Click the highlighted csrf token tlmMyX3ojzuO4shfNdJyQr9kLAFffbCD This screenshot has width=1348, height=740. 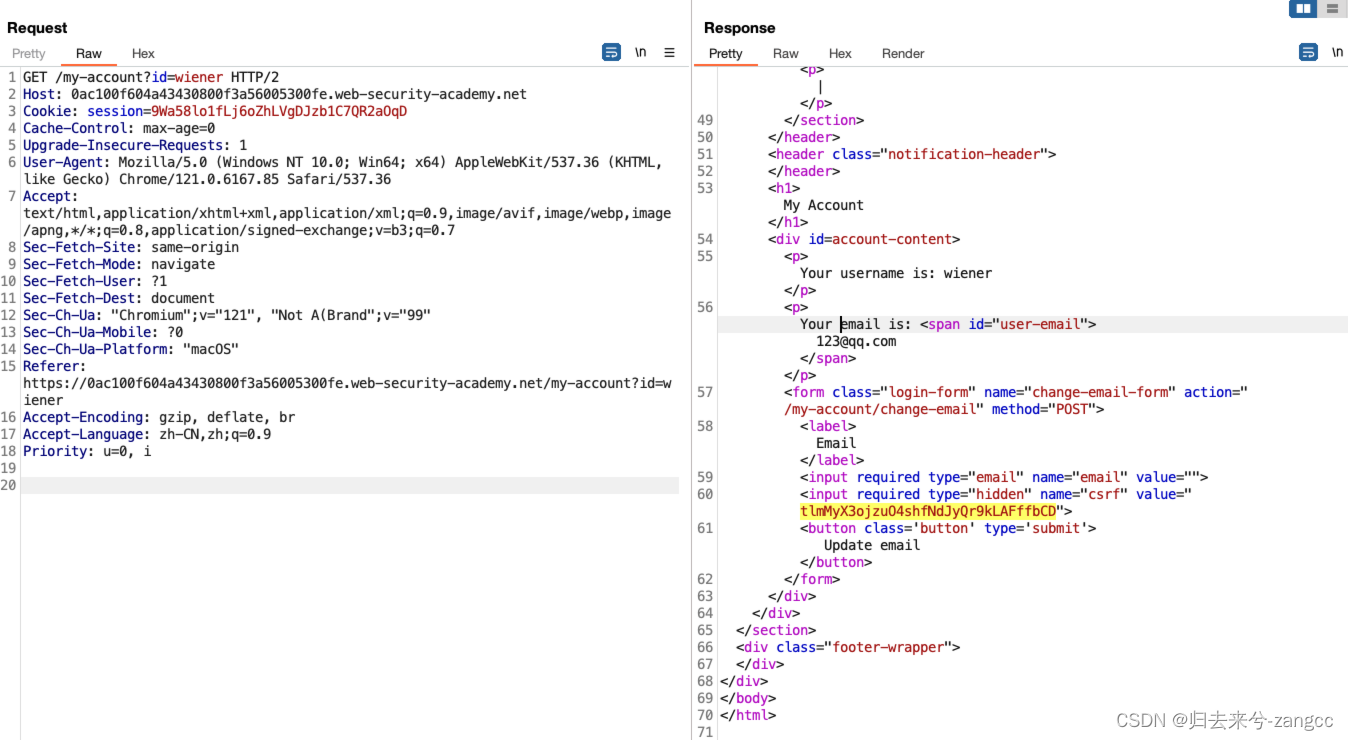click(x=928, y=511)
